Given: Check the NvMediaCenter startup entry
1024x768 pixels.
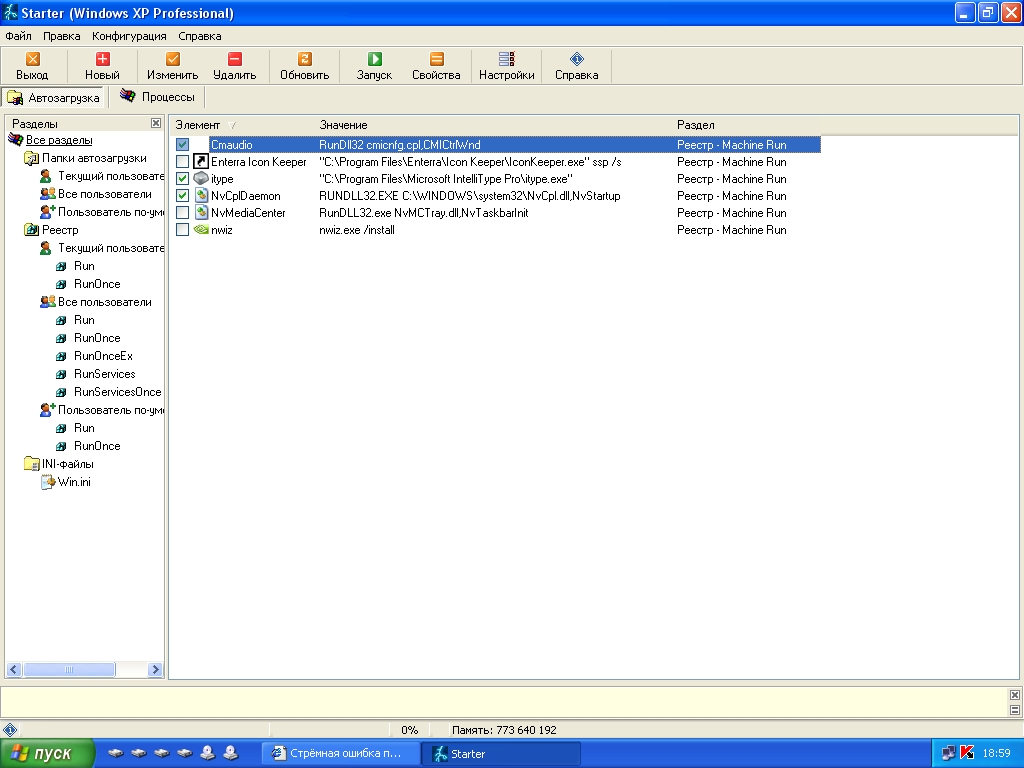Looking at the screenshot, I should (x=182, y=212).
